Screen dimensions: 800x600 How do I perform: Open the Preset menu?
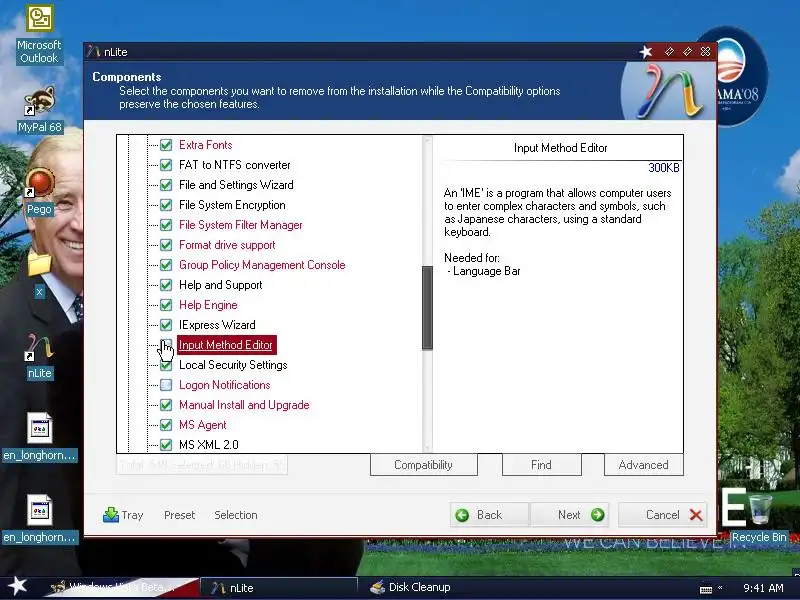click(180, 515)
